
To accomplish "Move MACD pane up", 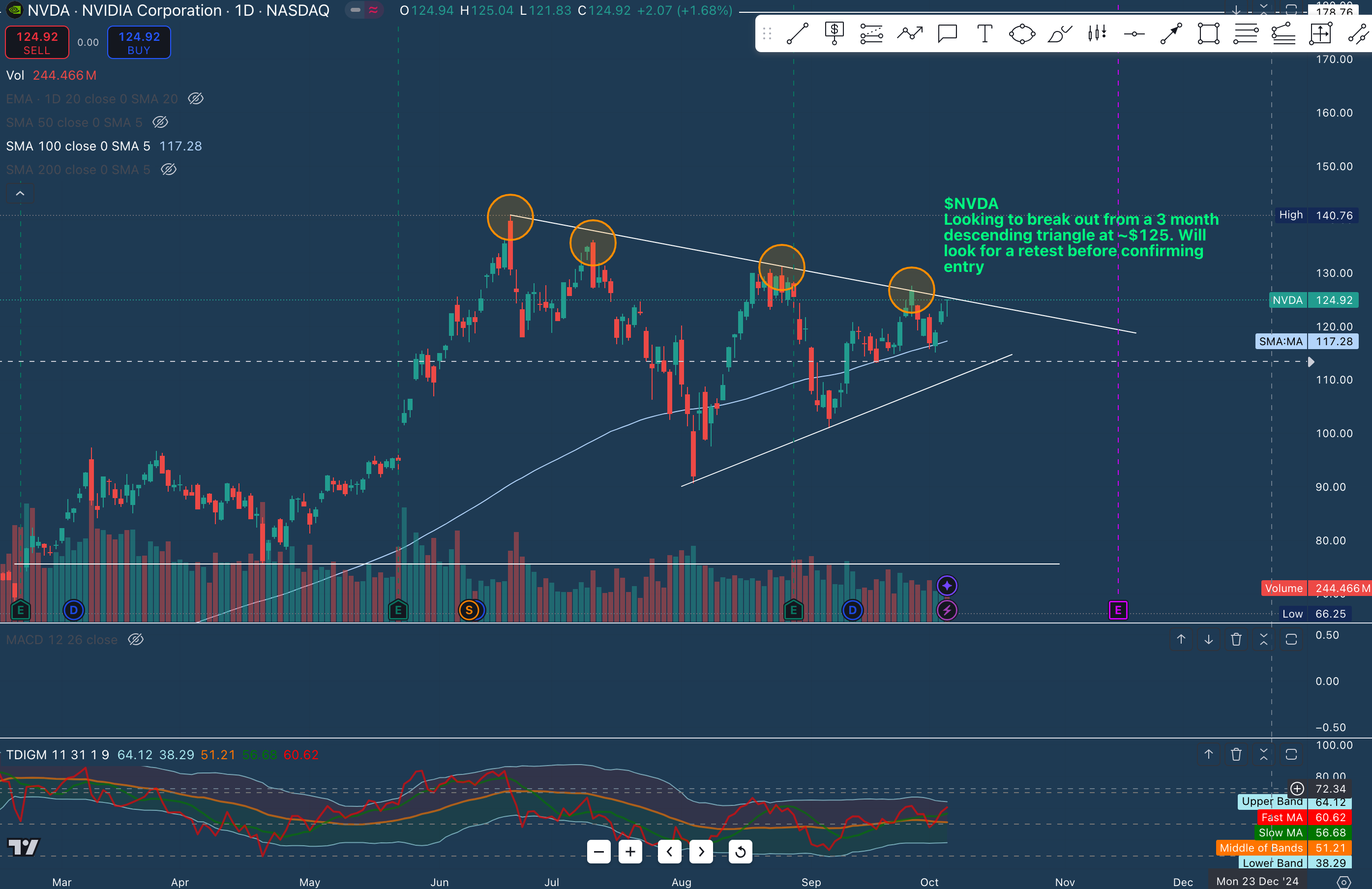I will tap(1181, 639).
